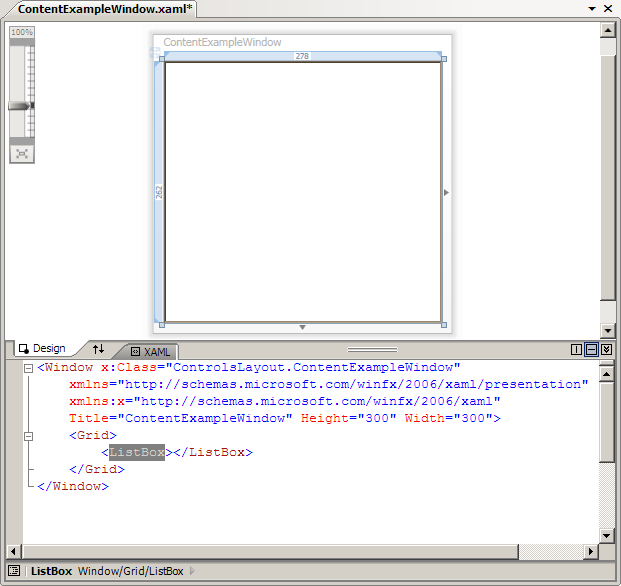Viewport: 621px width, 586px height.
Task: Click the XAML horizontal scrollbar thumb
Action: pyautogui.click(x=270, y=551)
